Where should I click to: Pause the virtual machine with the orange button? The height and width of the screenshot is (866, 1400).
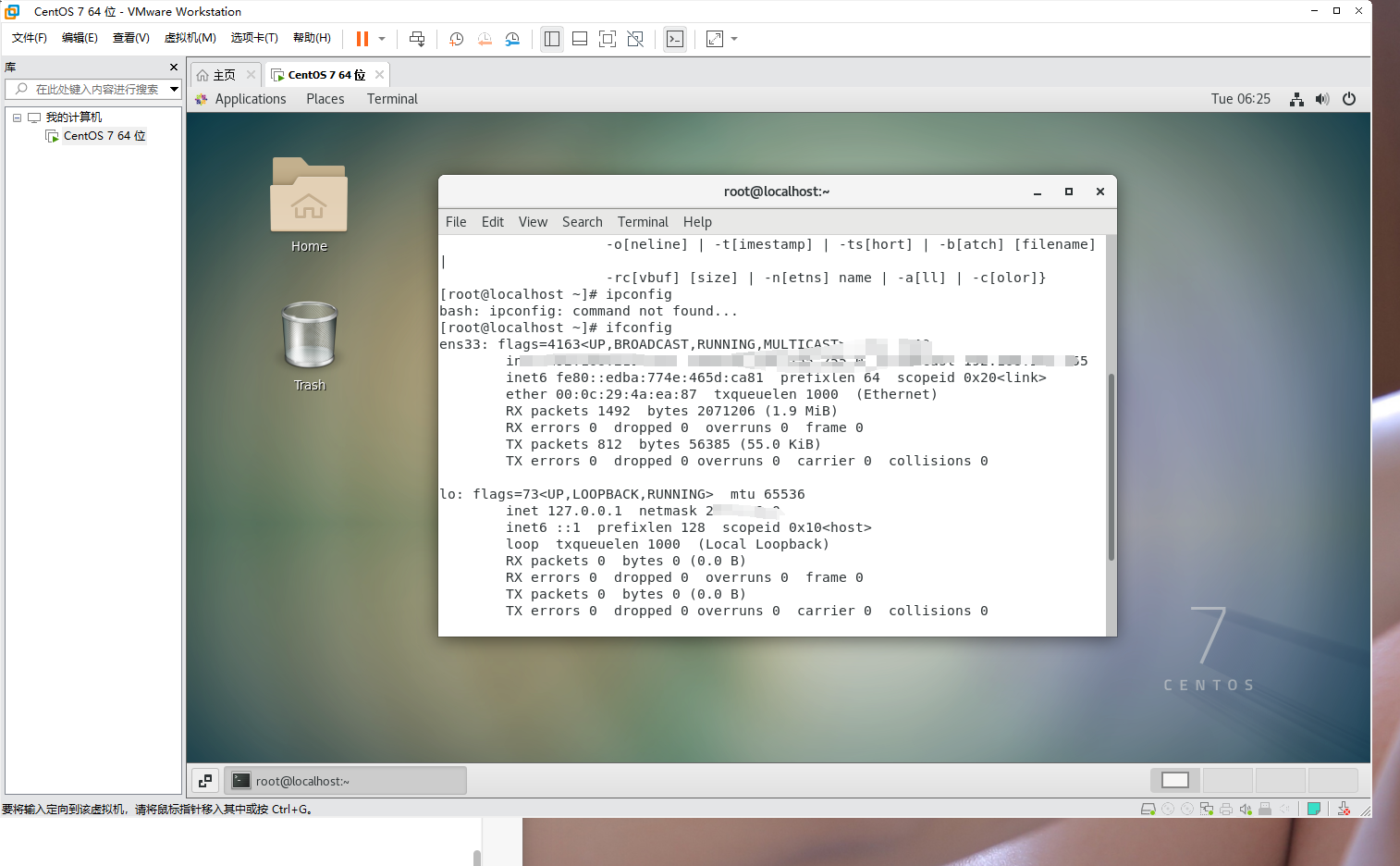pos(362,39)
